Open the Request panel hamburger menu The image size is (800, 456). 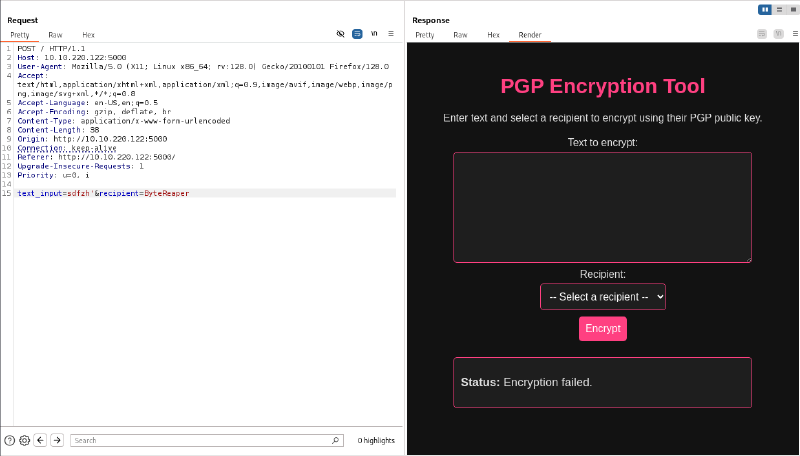point(391,34)
